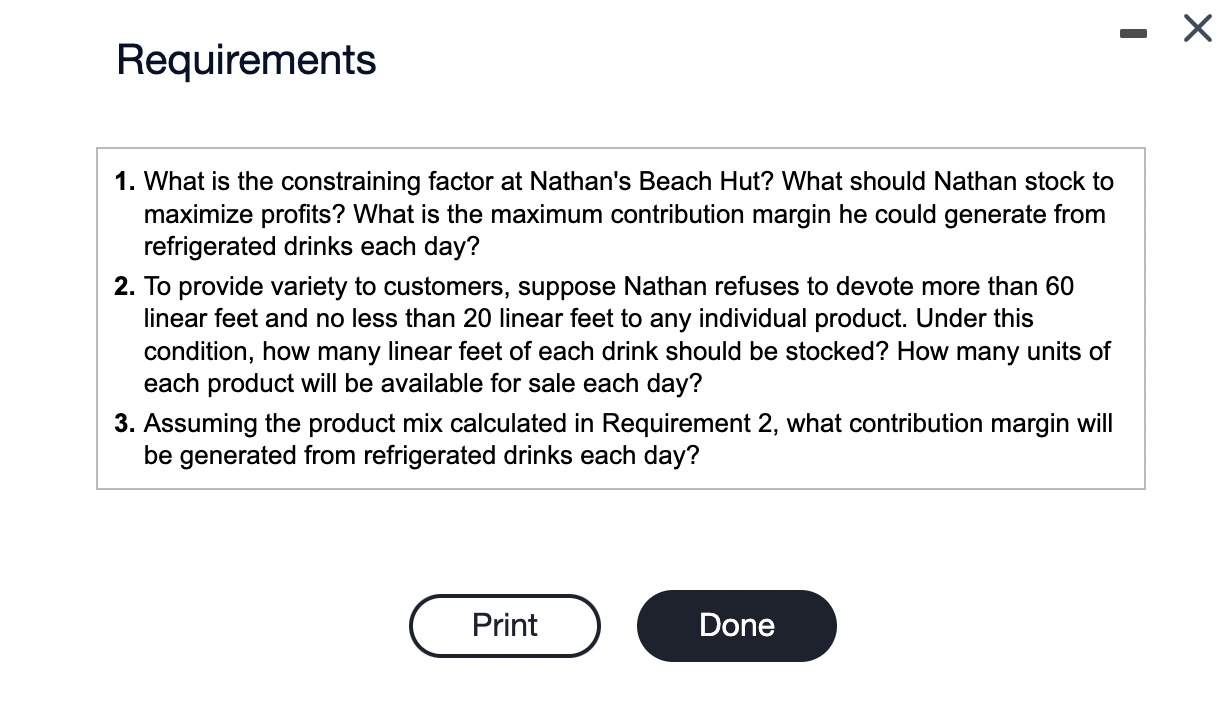The image size is (1218, 718).
Task: Click the number 1 in the list
Action: point(122,181)
